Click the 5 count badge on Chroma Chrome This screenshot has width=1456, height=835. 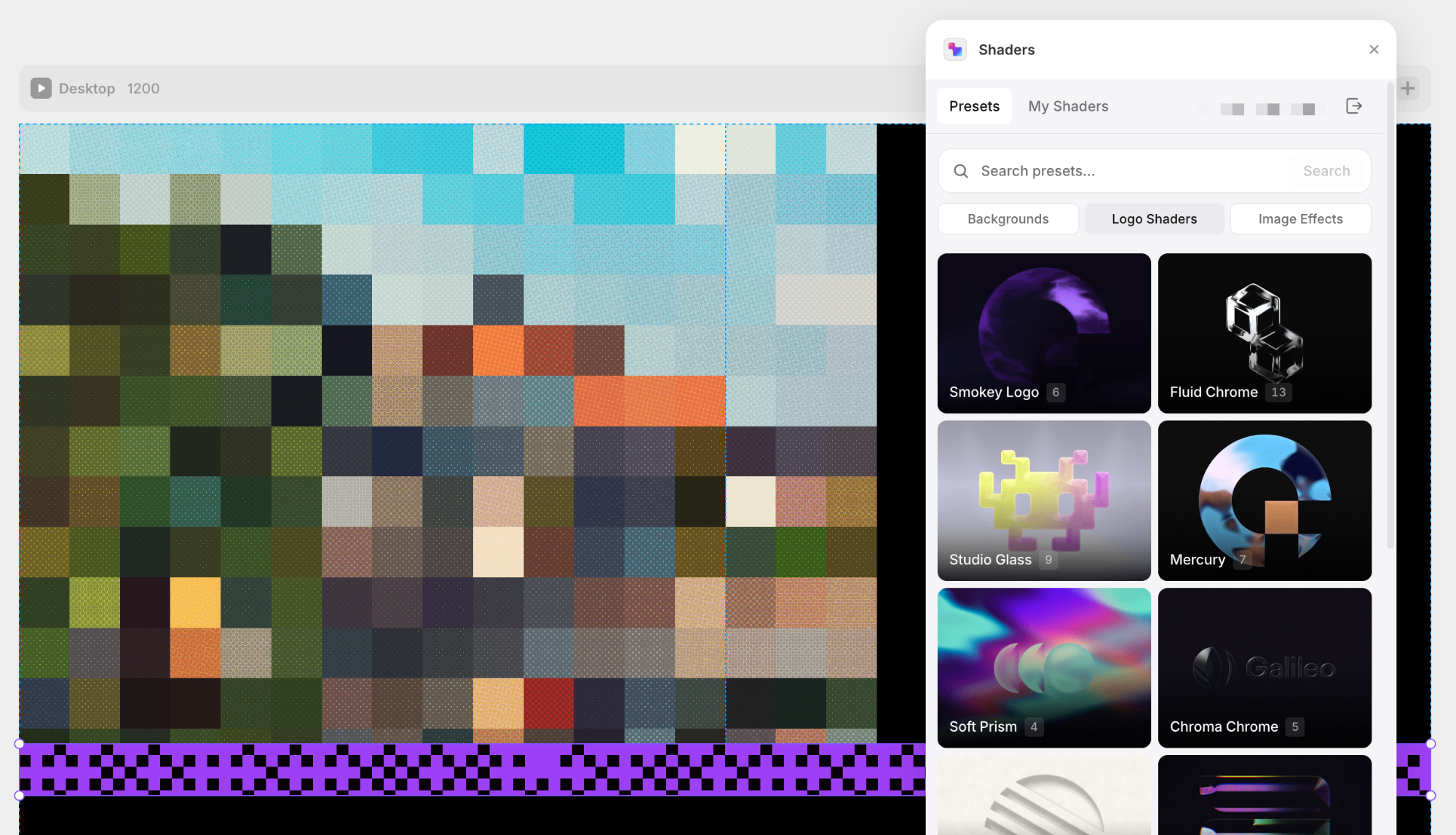click(x=1294, y=727)
